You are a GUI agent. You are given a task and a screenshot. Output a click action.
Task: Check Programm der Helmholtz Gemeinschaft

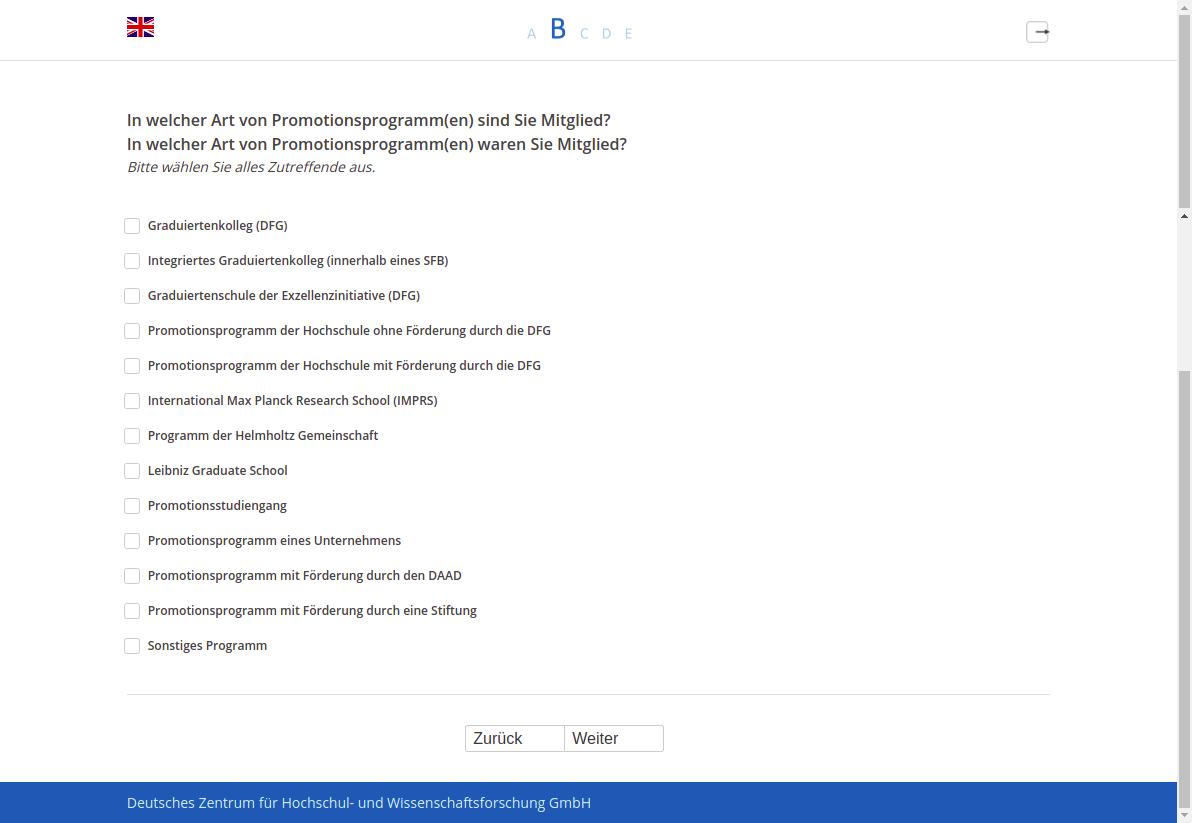(132, 435)
